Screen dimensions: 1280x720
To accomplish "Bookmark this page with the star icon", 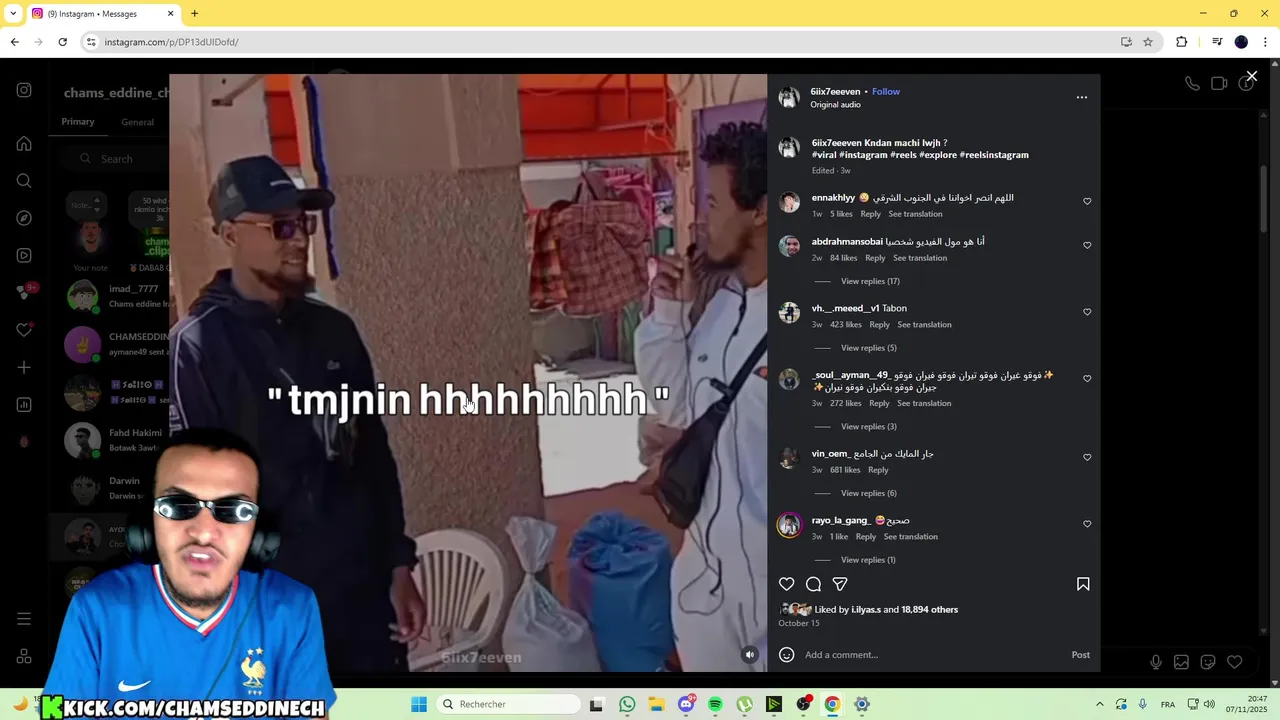I will pyautogui.click(x=1148, y=42).
